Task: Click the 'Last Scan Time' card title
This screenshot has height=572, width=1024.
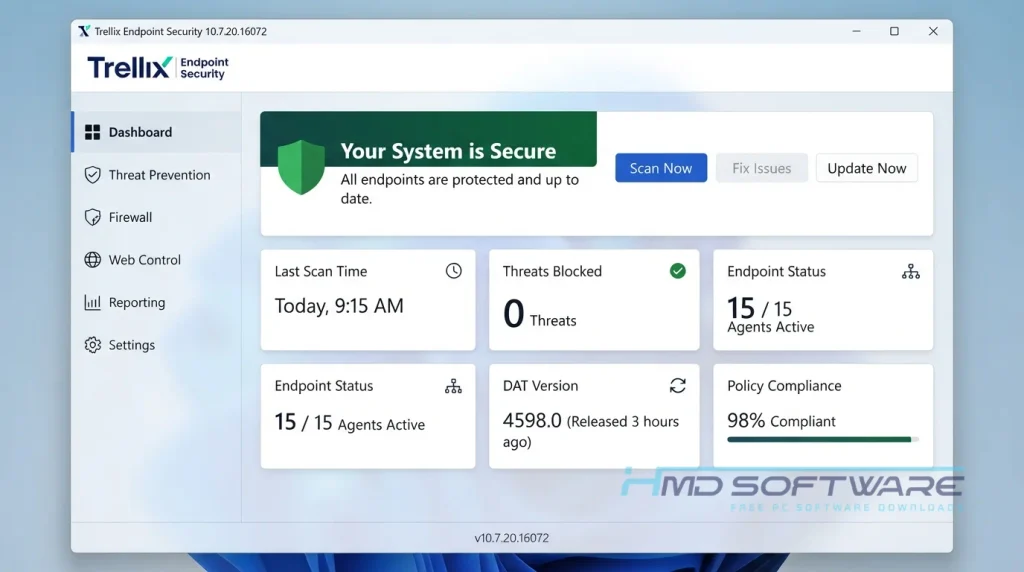Action: click(321, 271)
